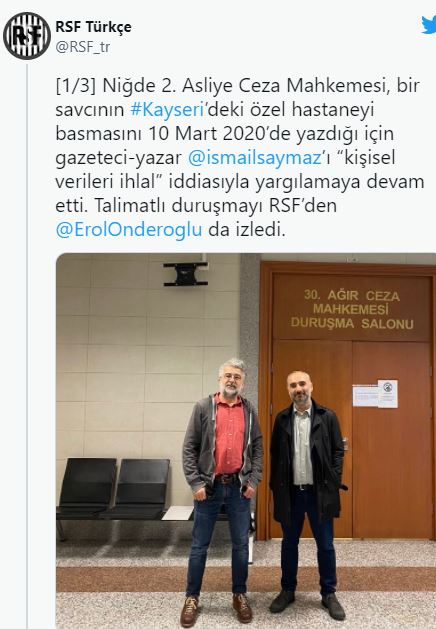Screen dimensions: 436x629
Task: Open the RSF Türkçe display name
Action: 93,27
